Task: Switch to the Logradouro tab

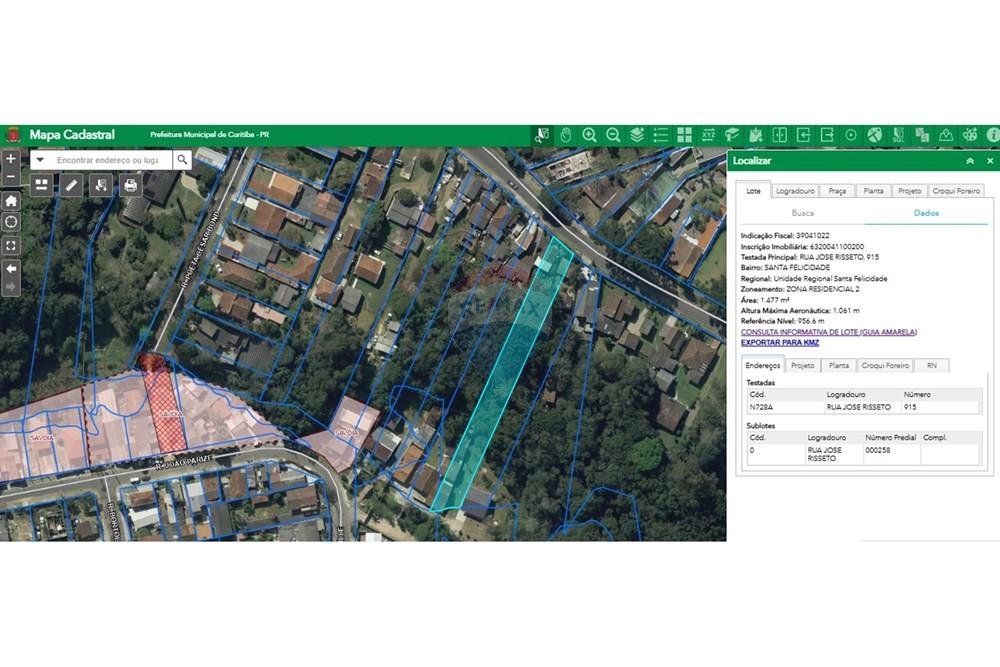Action: click(x=796, y=191)
